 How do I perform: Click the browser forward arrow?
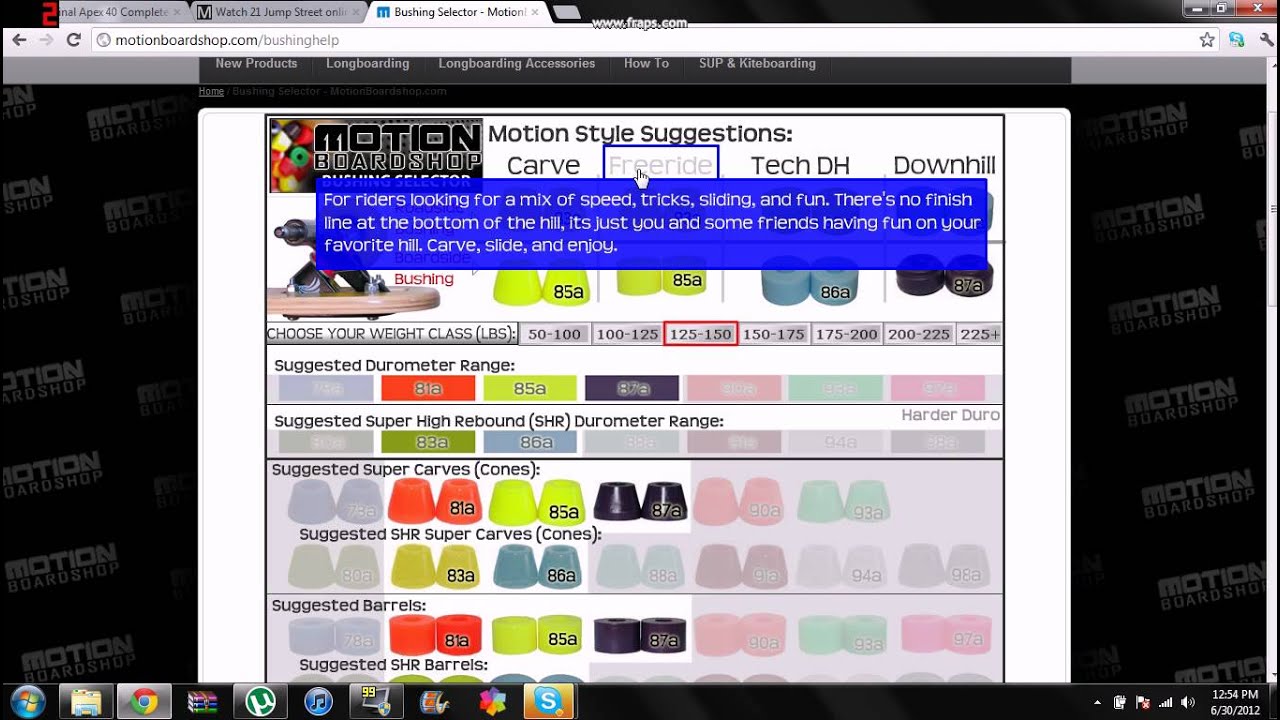(x=46, y=40)
